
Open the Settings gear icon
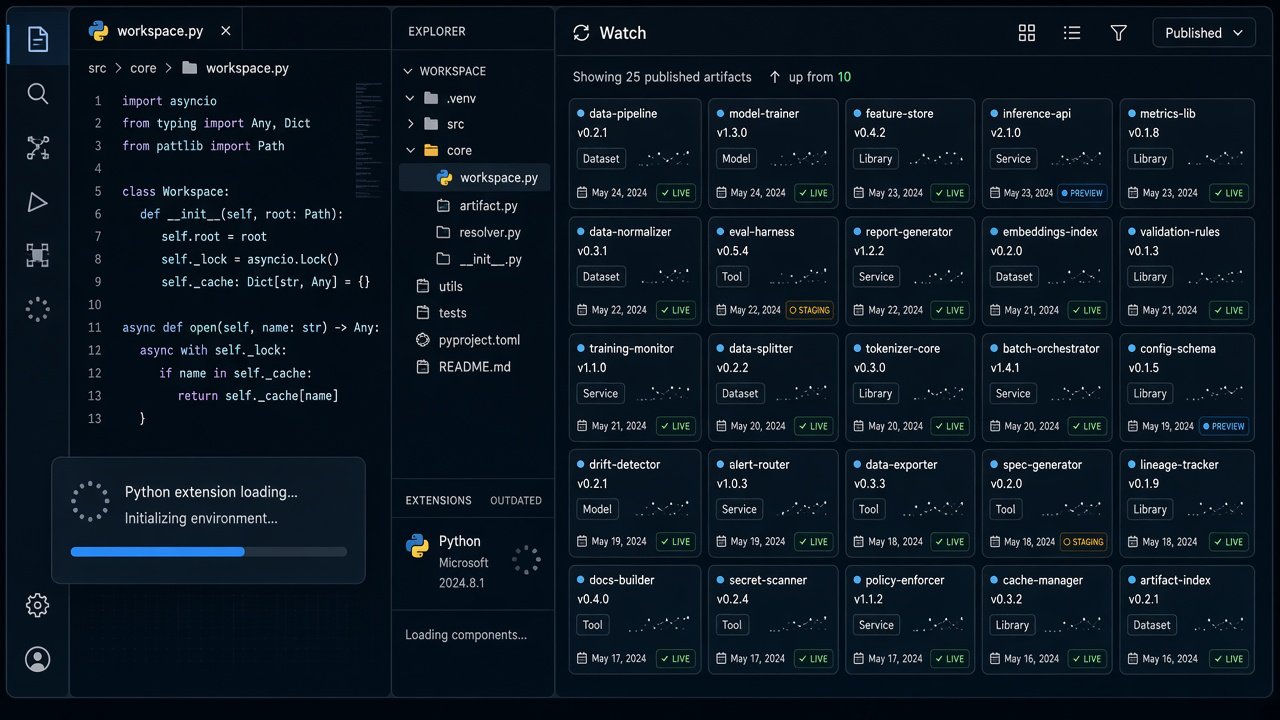(37, 605)
